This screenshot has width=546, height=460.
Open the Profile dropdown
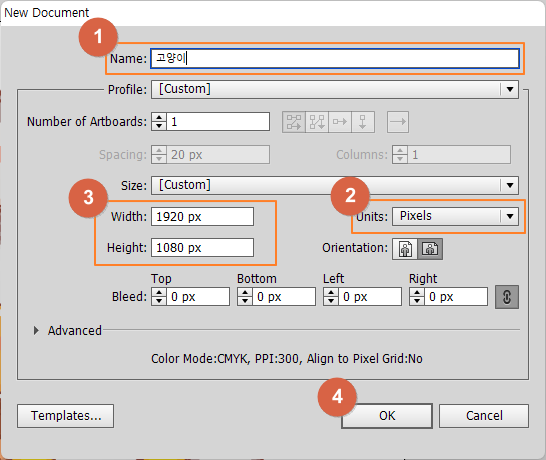[335, 89]
